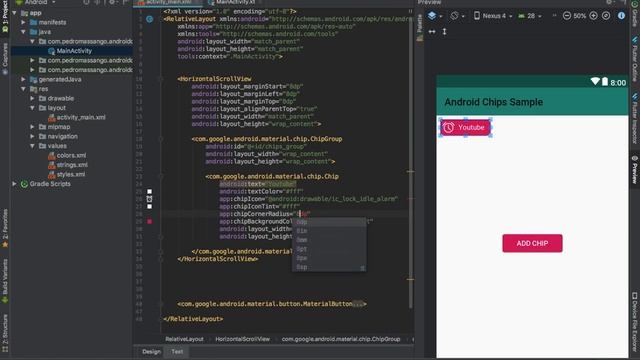Click the preview panel settings gear
This screenshot has width=640, height=360.
(609, 2)
